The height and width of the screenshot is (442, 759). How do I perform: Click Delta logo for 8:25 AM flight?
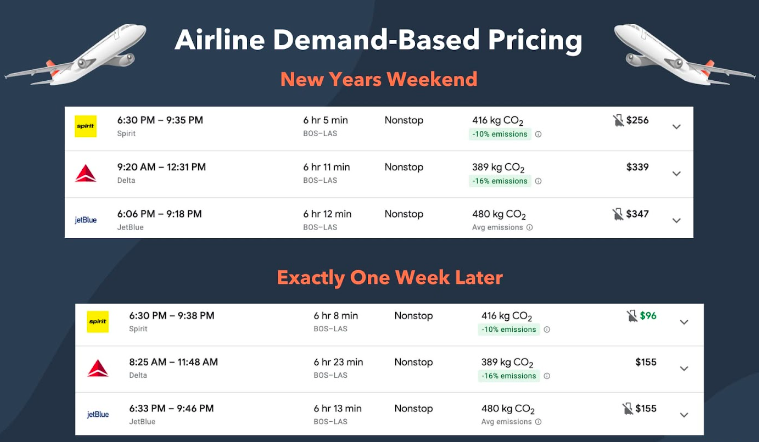(x=98, y=368)
